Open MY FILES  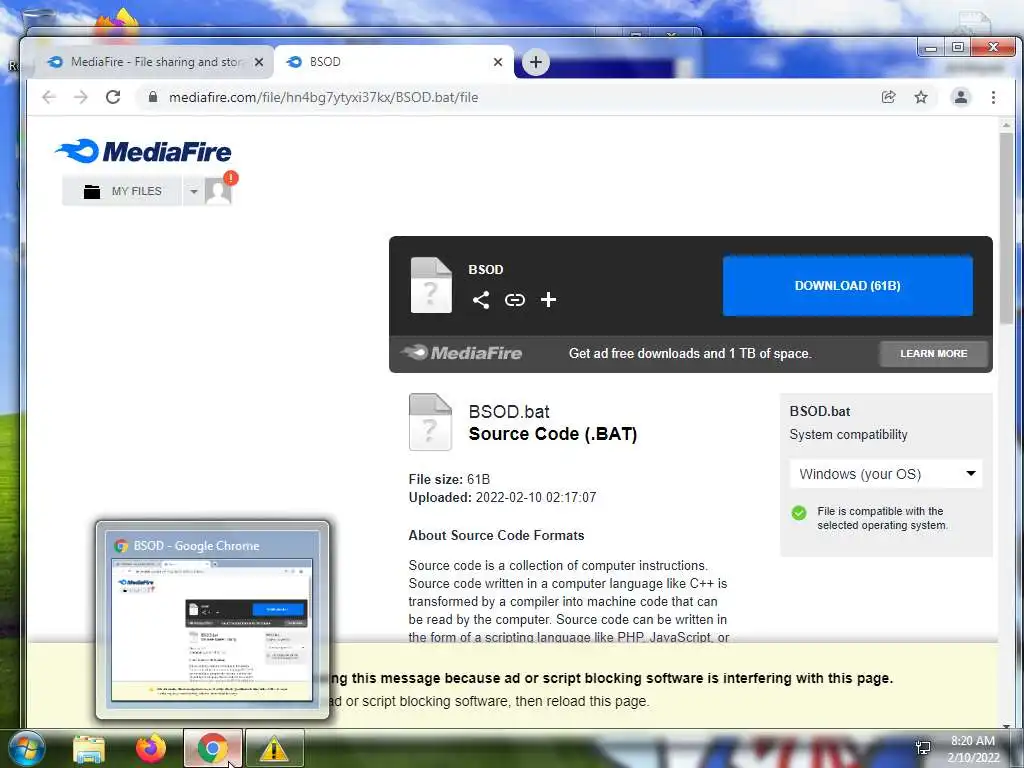123,191
